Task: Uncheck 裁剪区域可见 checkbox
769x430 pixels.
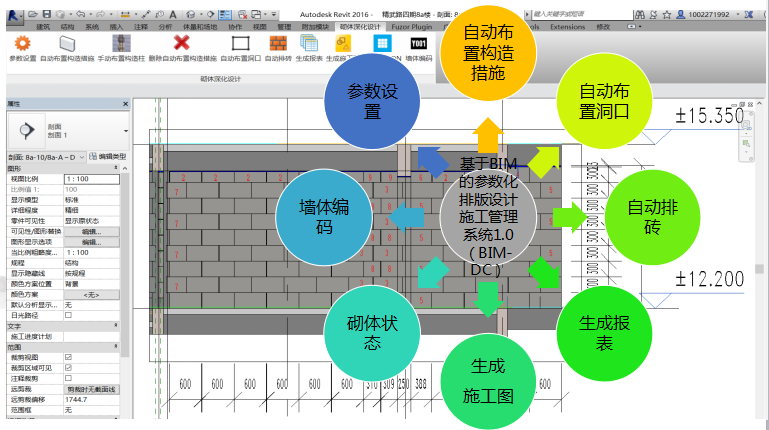Action: click(x=68, y=368)
